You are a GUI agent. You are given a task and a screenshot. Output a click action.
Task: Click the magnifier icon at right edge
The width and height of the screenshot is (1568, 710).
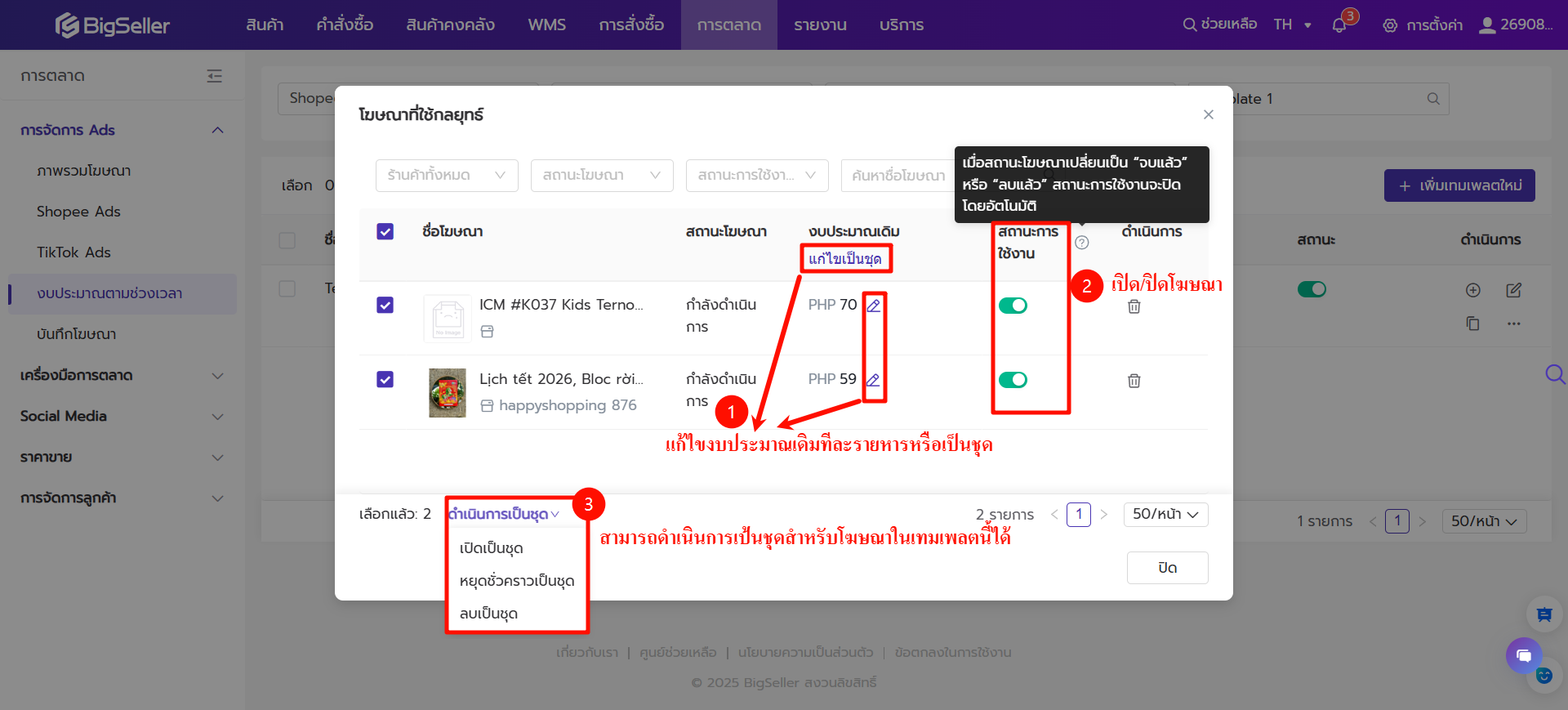(x=1555, y=374)
